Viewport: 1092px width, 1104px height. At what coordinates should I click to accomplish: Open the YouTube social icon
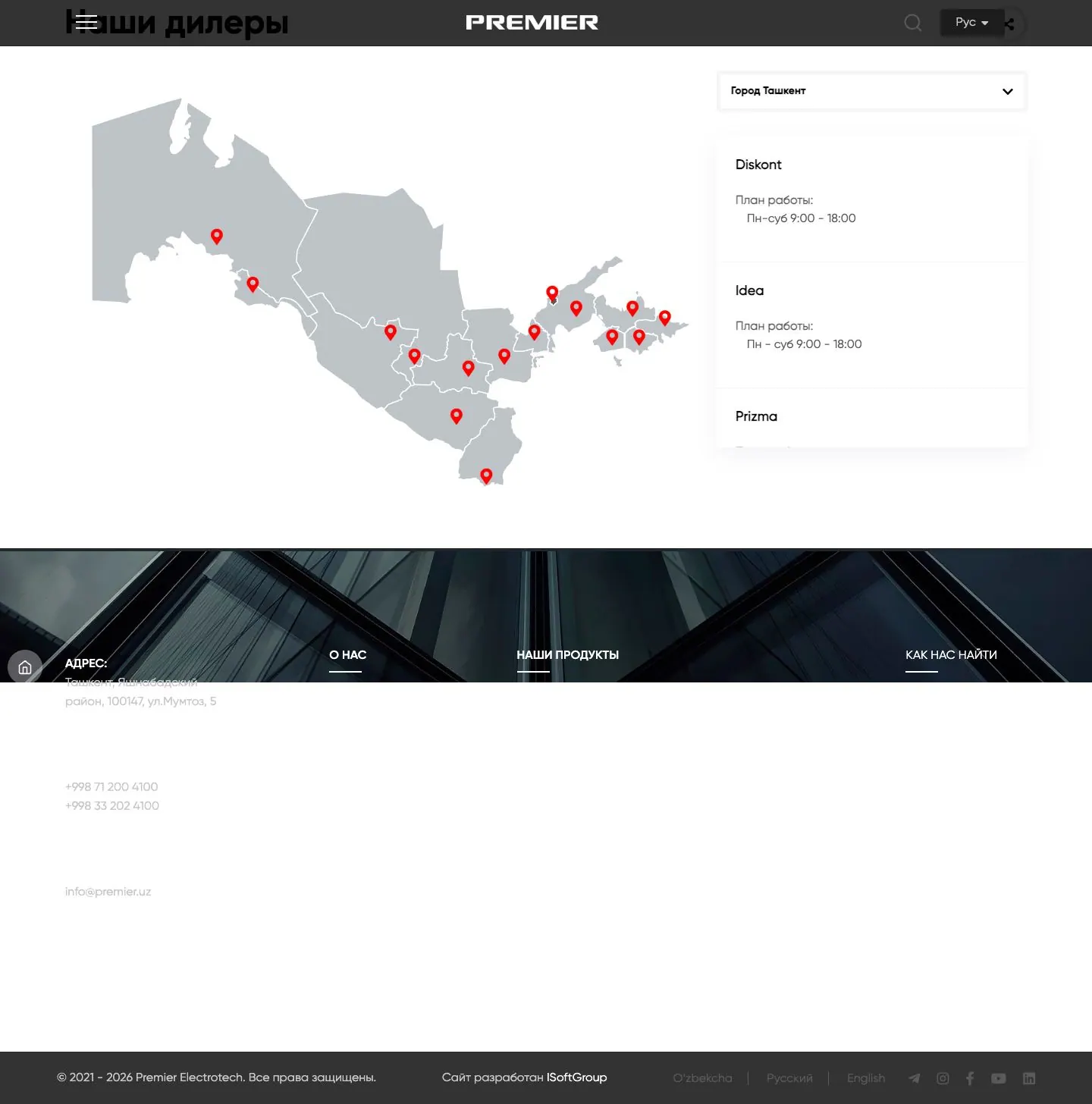tap(999, 1078)
